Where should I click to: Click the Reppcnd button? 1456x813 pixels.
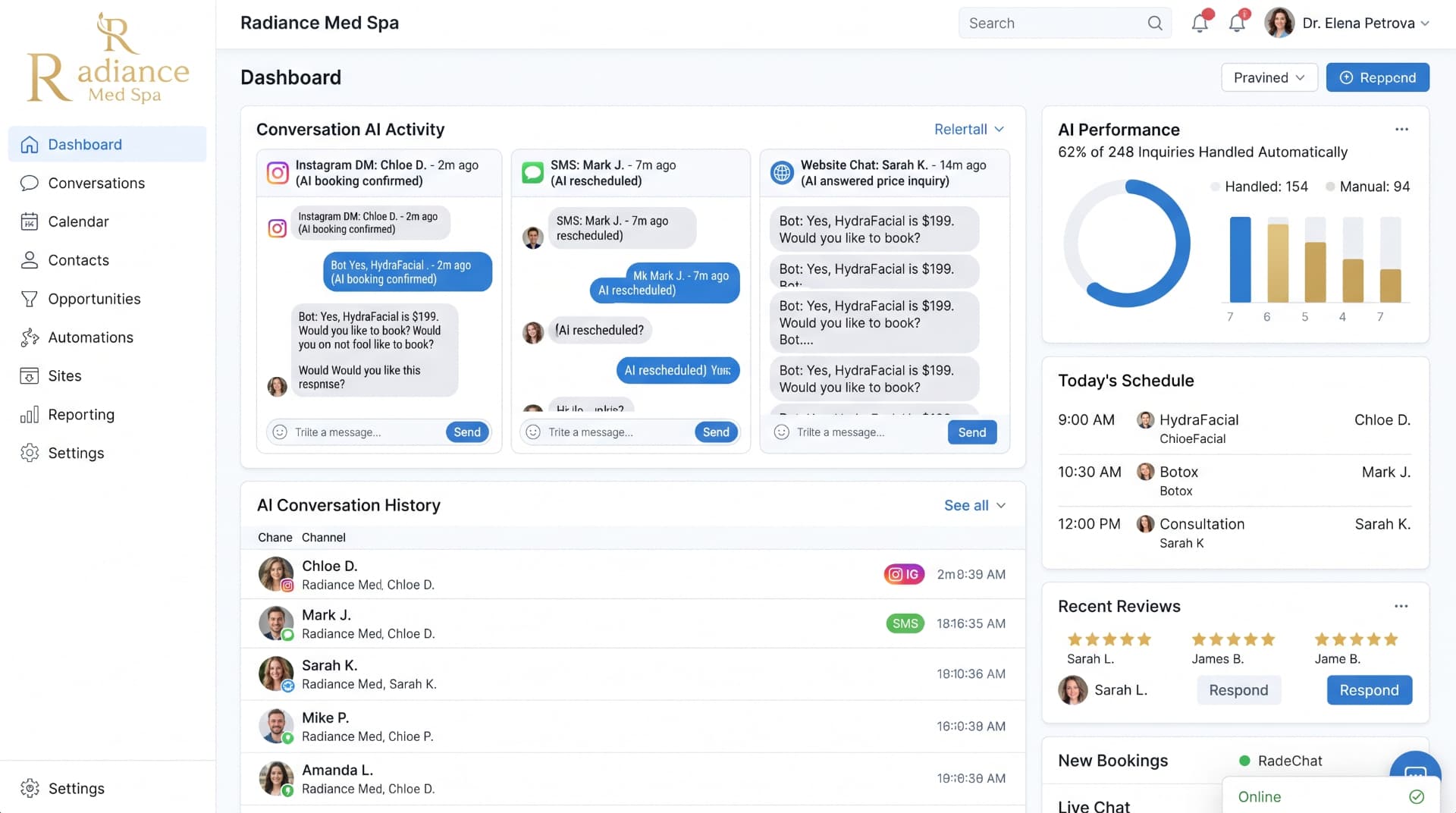click(x=1377, y=77)
